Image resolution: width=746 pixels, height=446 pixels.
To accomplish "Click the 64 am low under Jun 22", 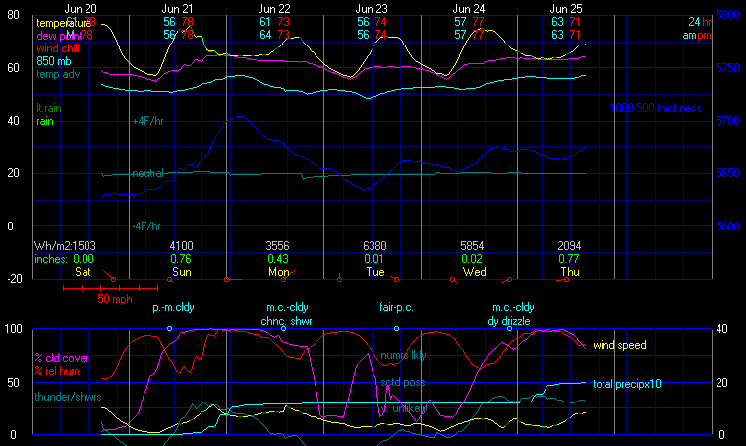I will coord(265,35).
